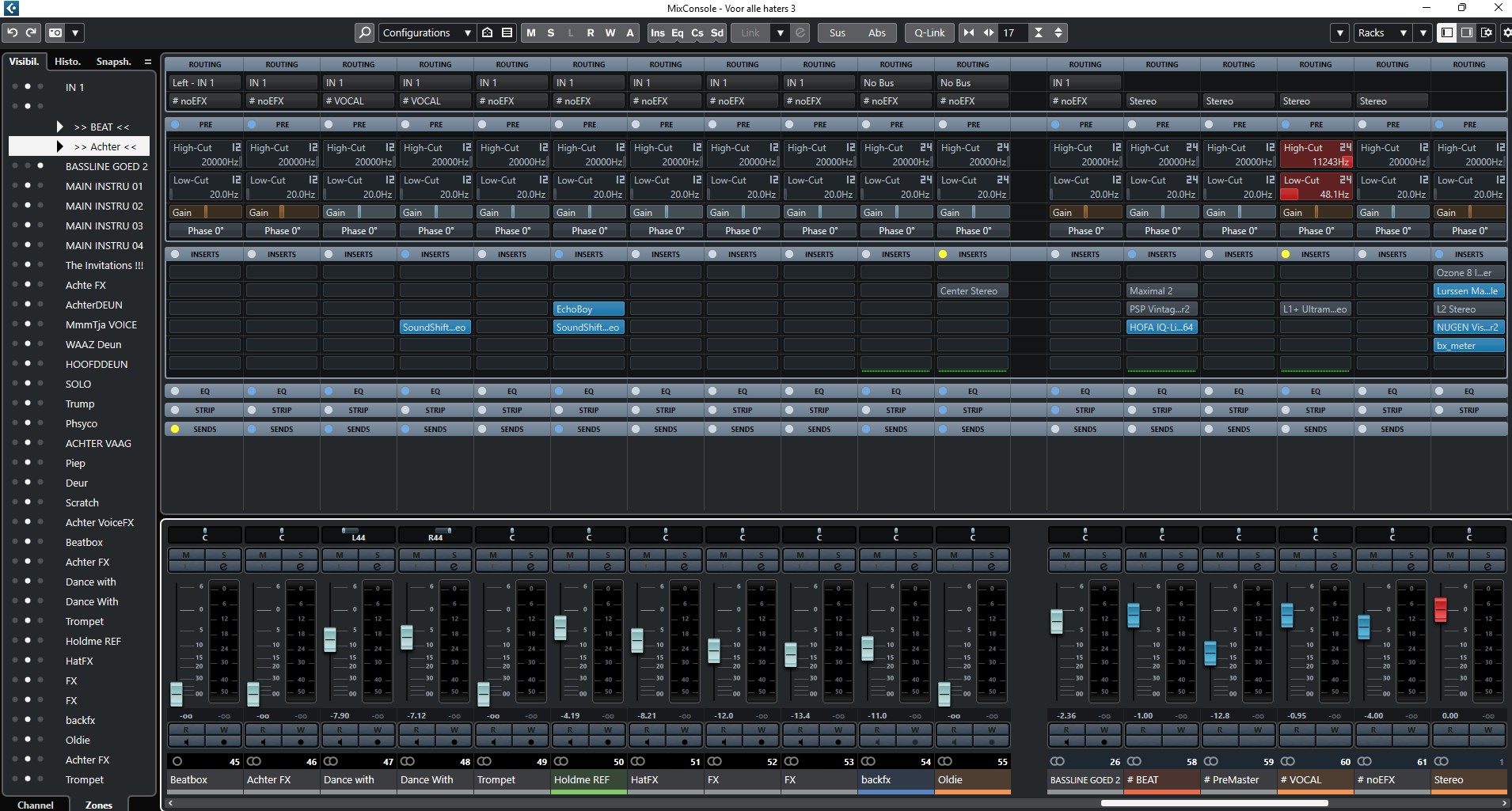Take a MixConsole snapshot with camera icon

pos(55,32)
